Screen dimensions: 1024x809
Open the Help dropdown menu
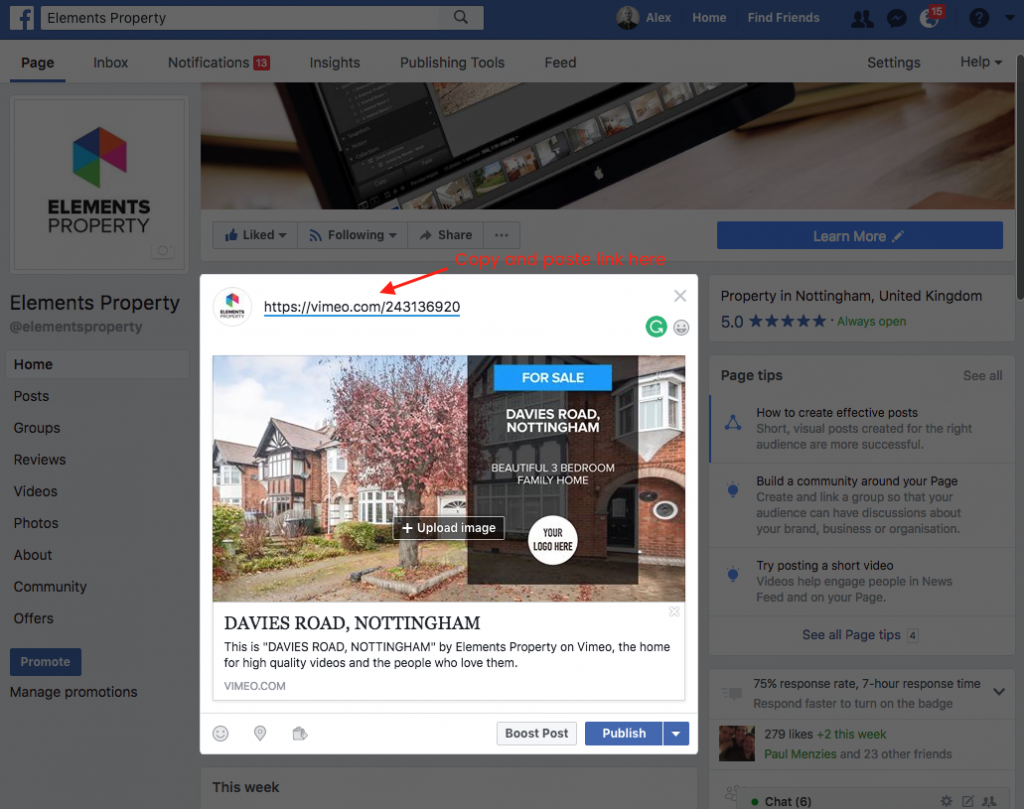tap(980, 62)
